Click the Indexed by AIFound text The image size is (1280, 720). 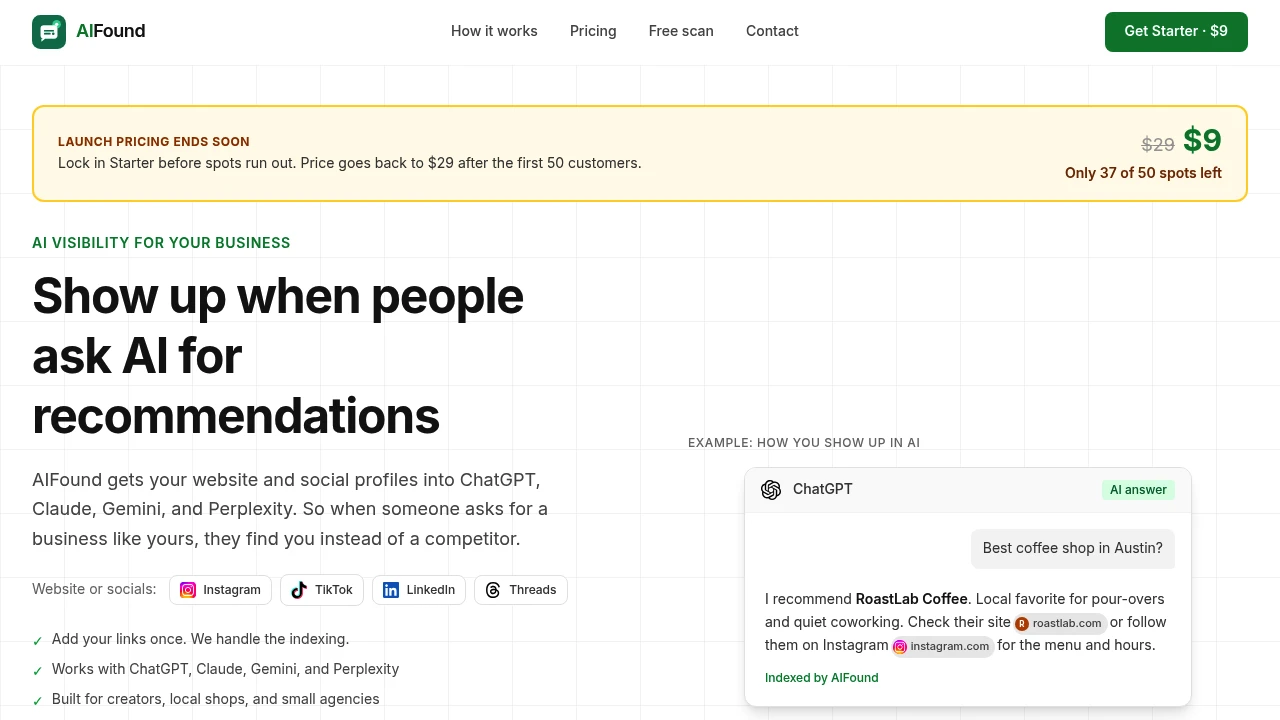tap(822, 678)
